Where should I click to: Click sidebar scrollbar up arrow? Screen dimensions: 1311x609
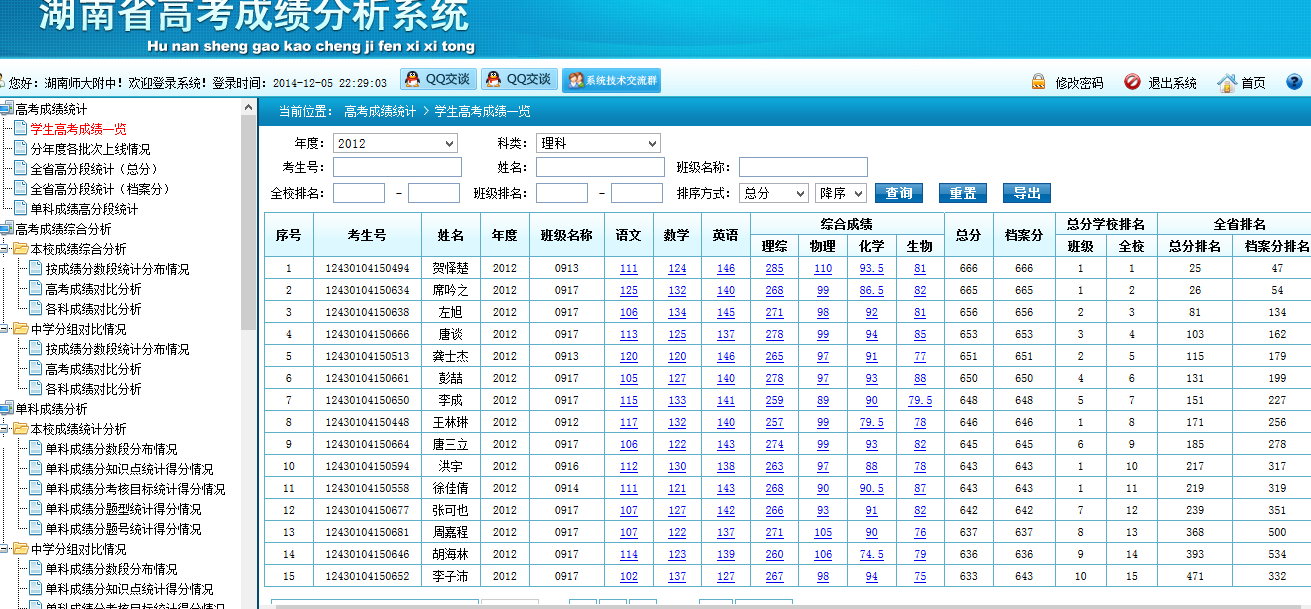(249, 107)
